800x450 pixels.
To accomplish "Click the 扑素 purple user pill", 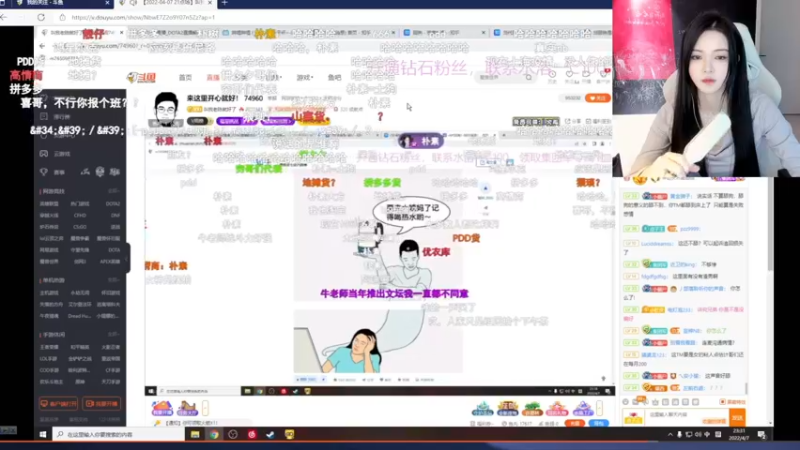I will point(421,141).
